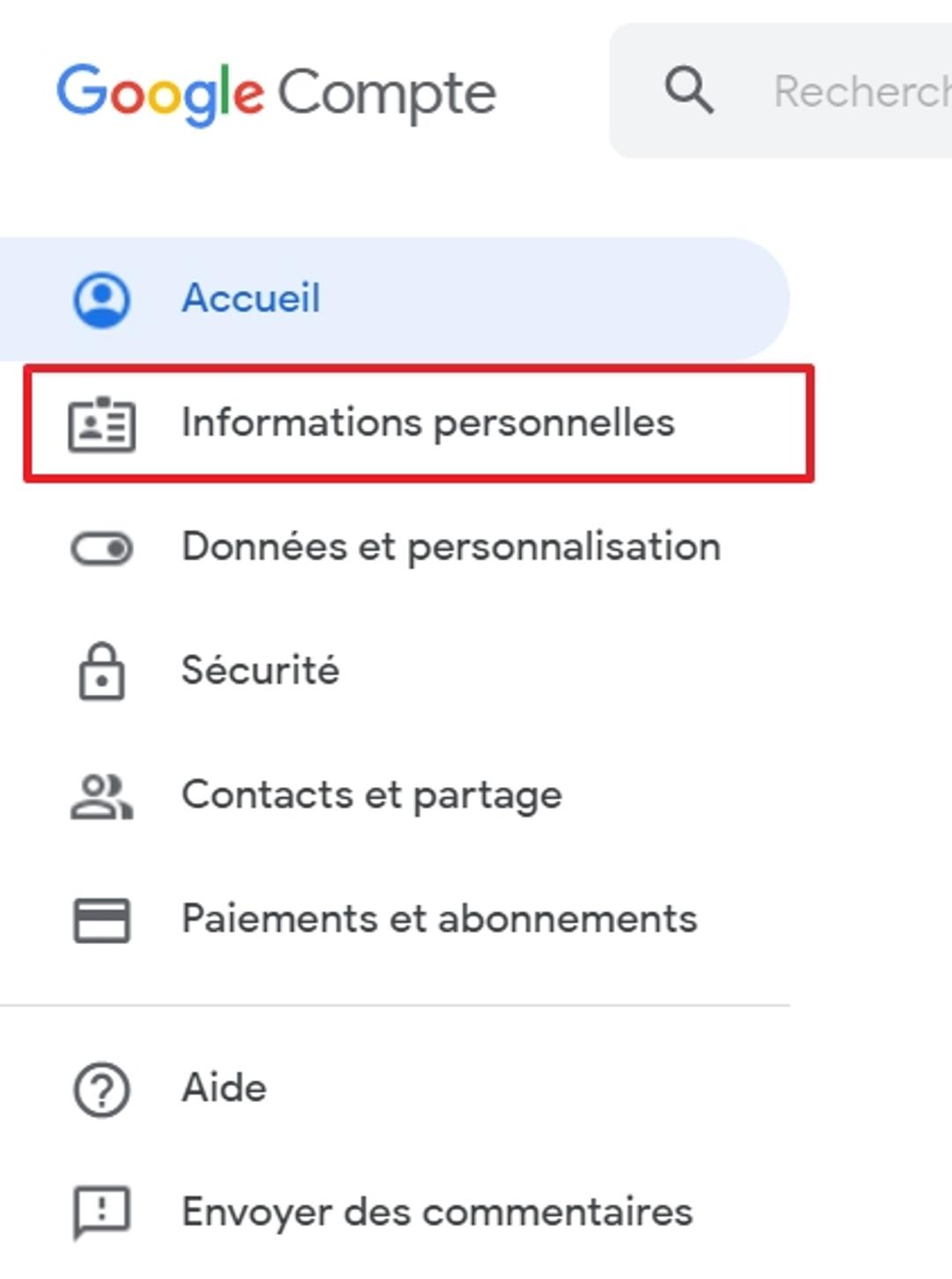Click the padlock icon for Sécurité
Viewport: 952px width, 1279px height.
pyautogui.click(x=101, y=672)
